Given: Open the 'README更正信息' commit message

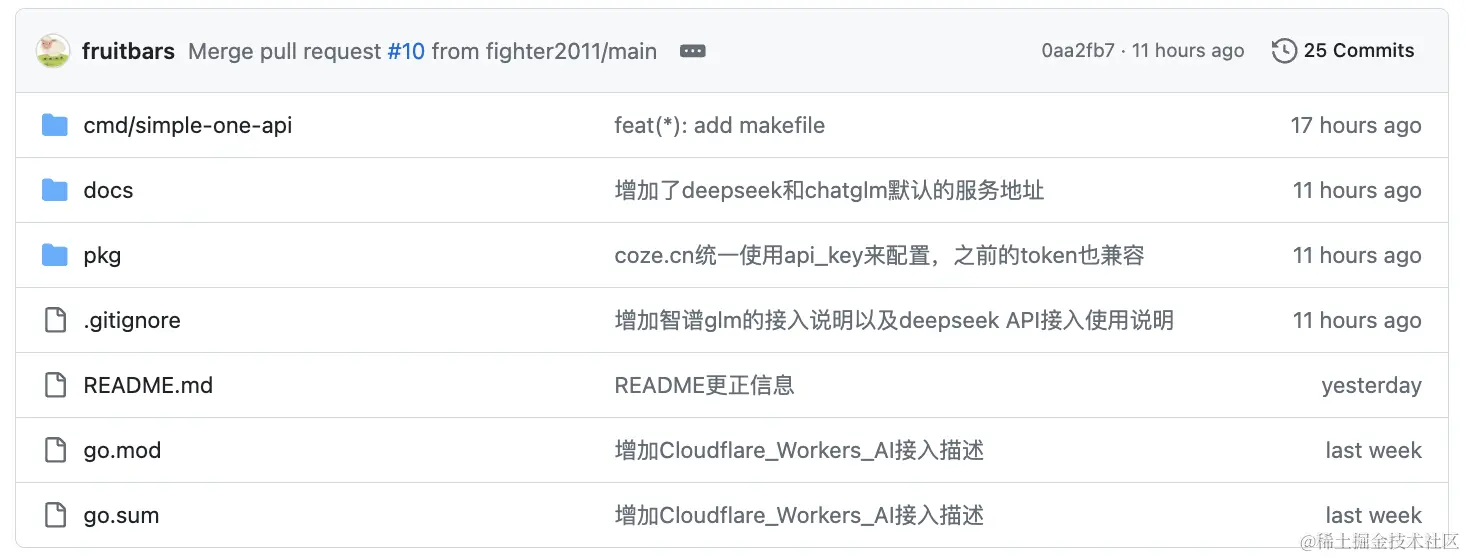Looking at the screenshot, I should click(x=704, y=385).
